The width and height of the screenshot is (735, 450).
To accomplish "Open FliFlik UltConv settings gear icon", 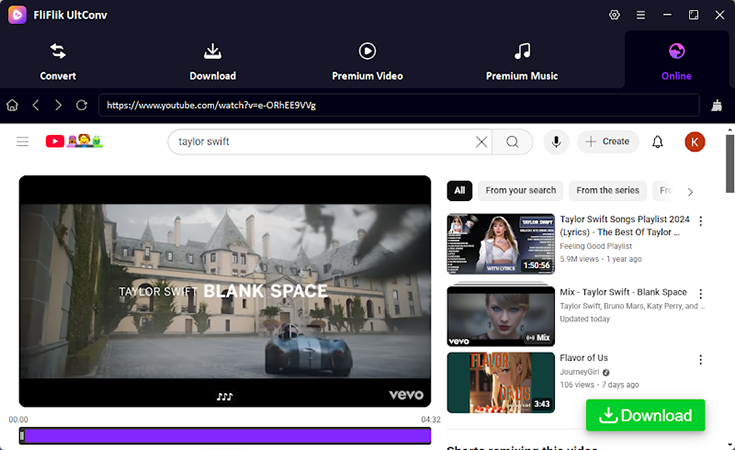I will coord(614,15).
